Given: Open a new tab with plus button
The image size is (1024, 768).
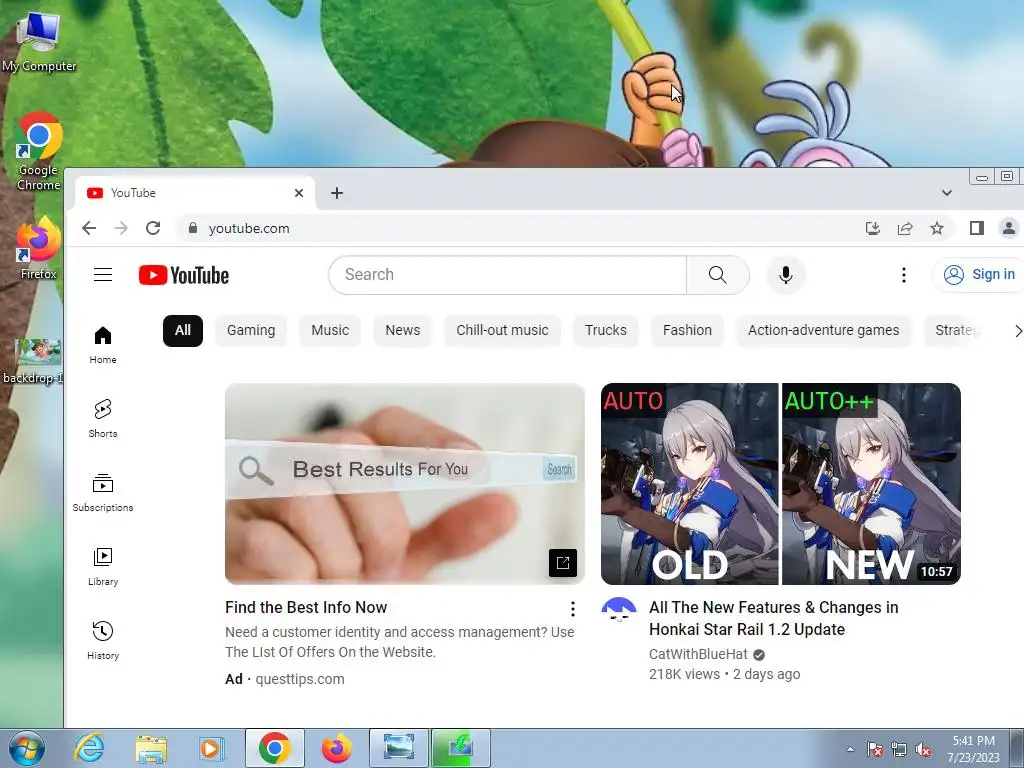Looking at the screenshot, I should click(337, 193).
